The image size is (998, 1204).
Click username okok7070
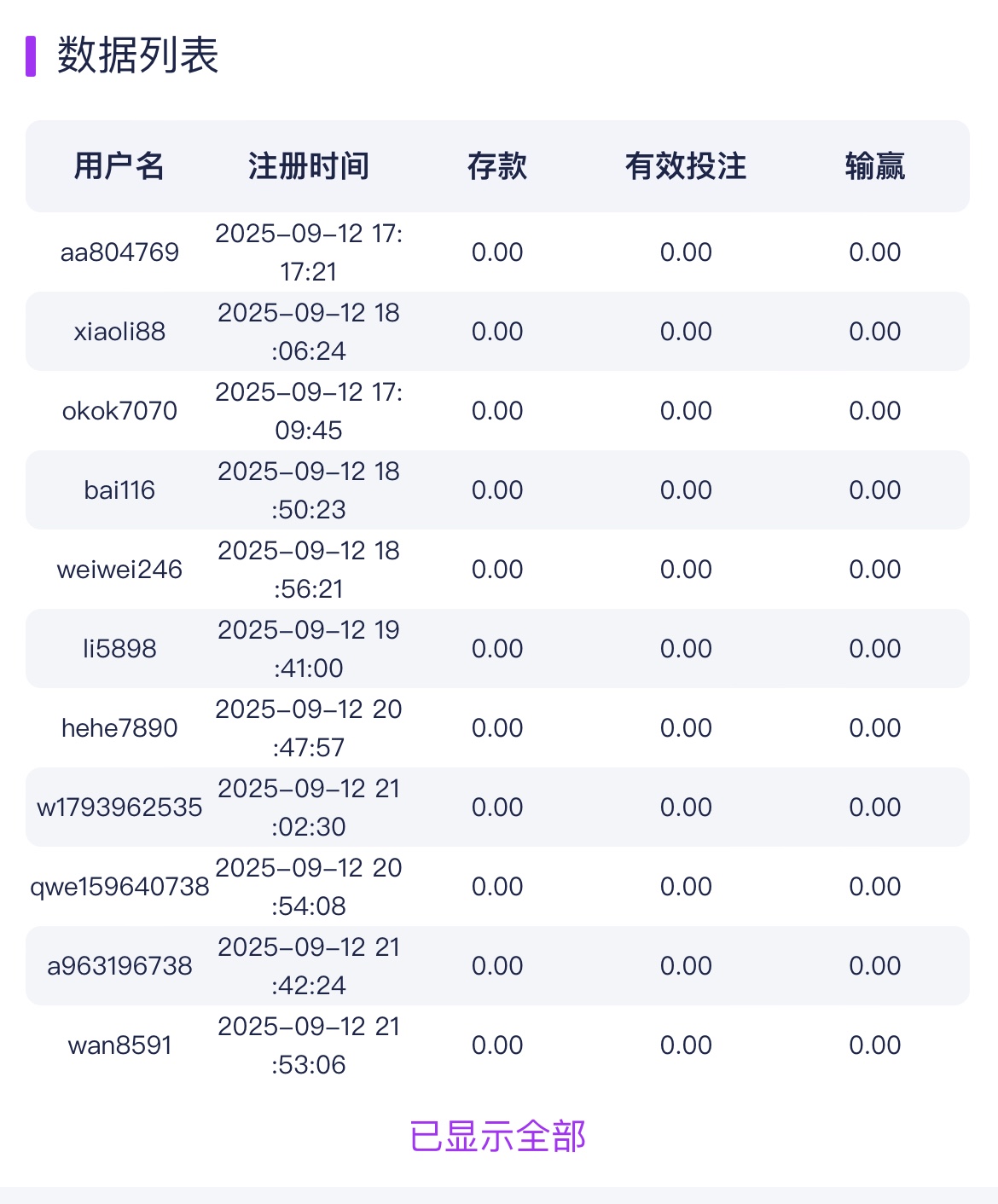tap(119, 411)
